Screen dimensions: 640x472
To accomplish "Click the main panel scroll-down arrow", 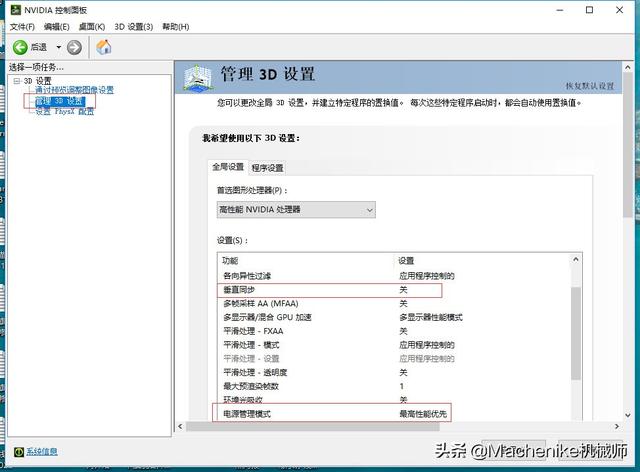I will pos(628,415).
